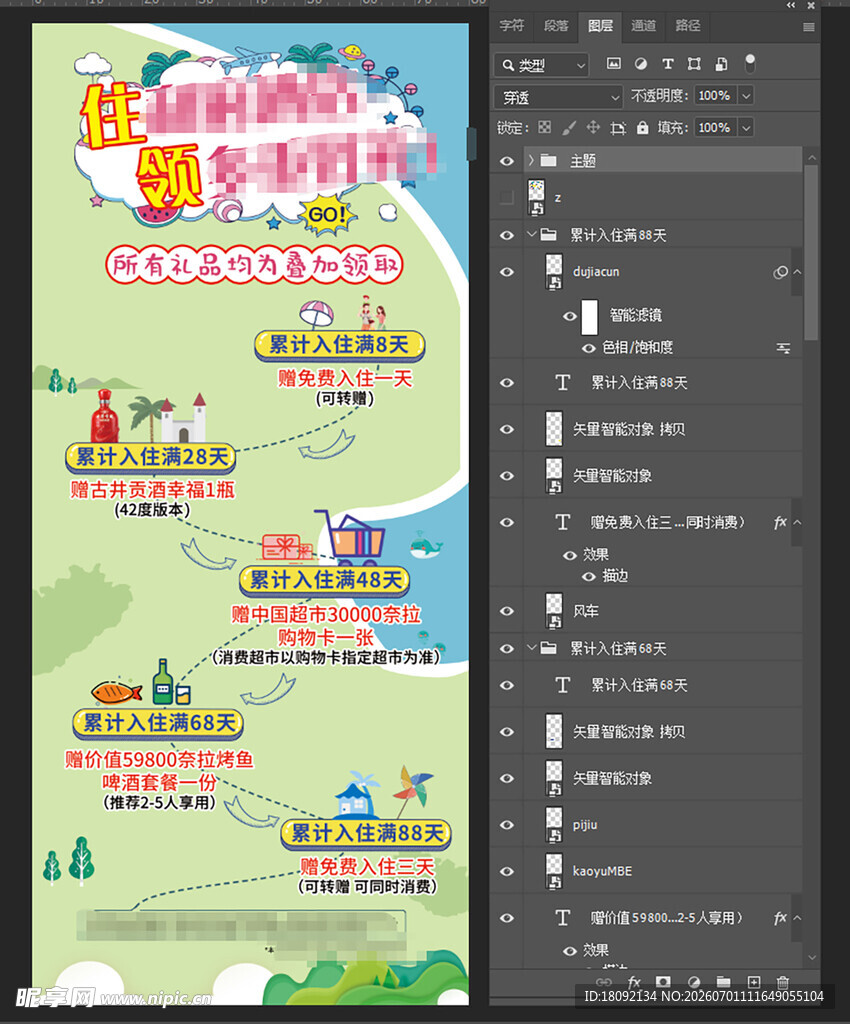Click the fx icon on 赠价值59800 text layer
This screenshot has width=850, height=1024.
(x=779, y=918)
